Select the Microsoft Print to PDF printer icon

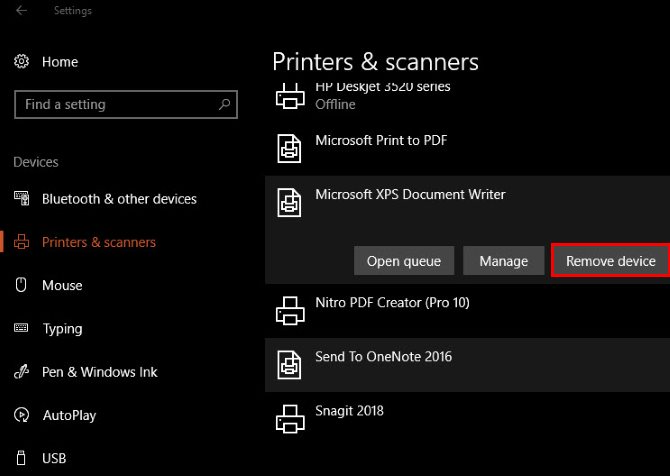(x=290, y=149)
